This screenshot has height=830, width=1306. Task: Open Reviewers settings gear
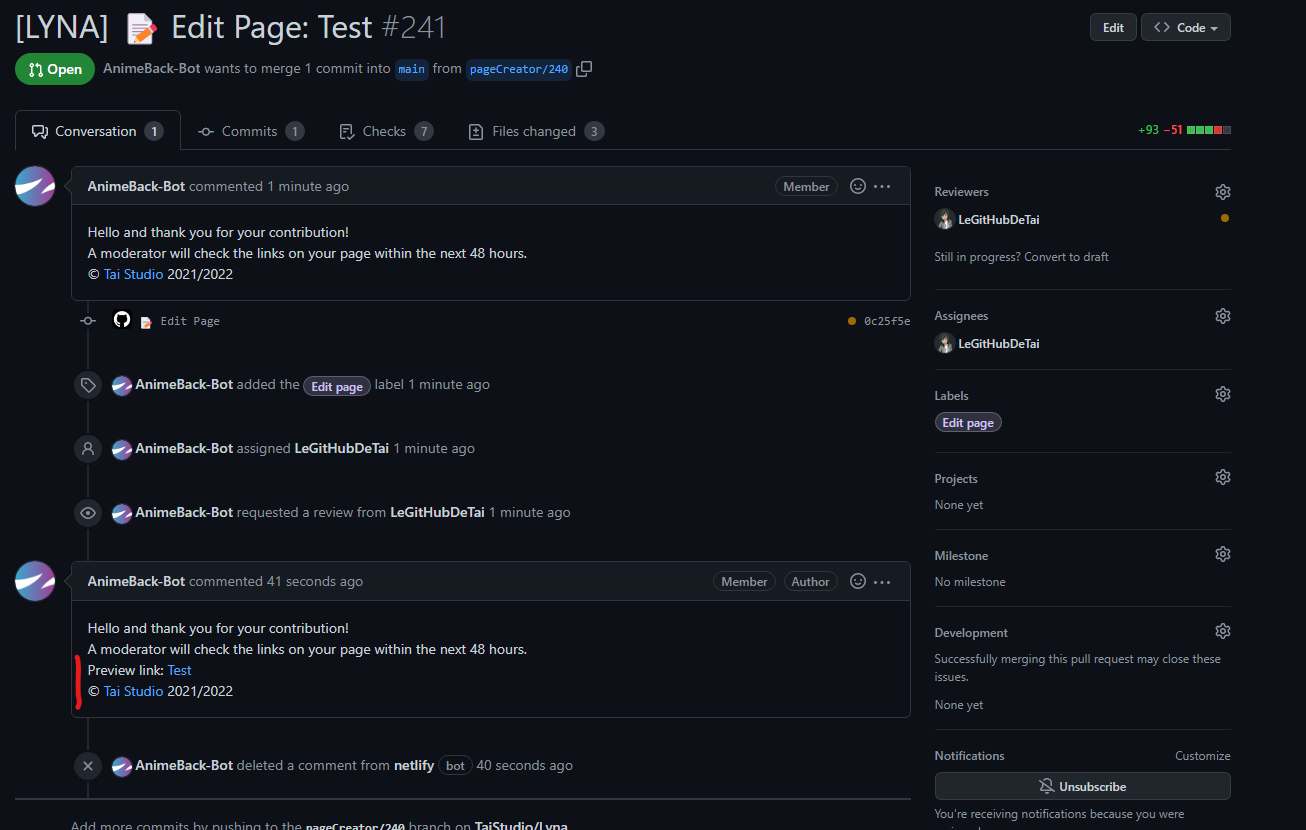click(1222, 192)
